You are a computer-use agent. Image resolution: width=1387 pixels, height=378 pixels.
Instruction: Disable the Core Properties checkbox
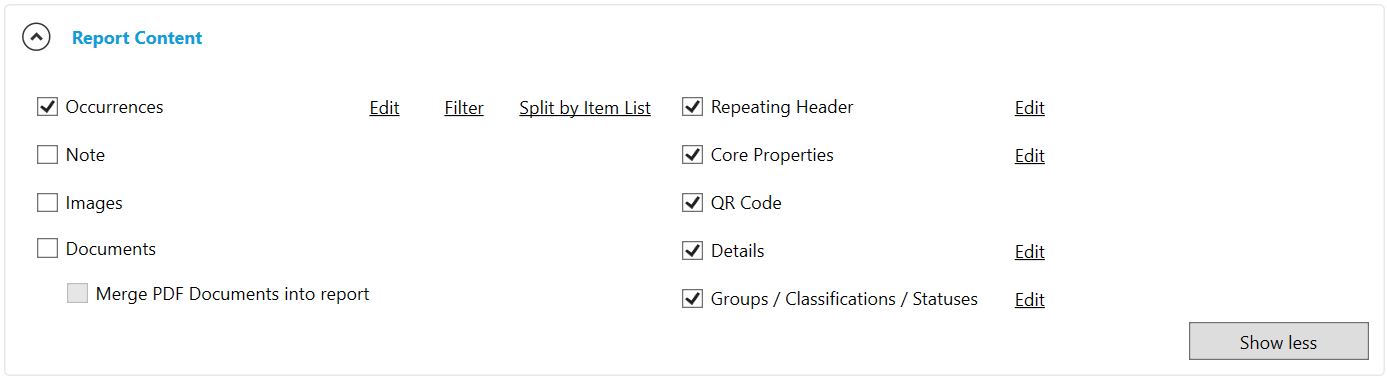tap(692, 155)
